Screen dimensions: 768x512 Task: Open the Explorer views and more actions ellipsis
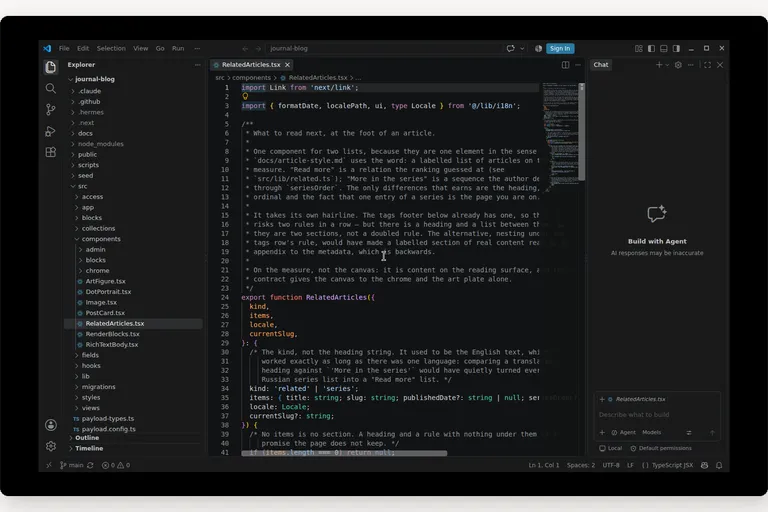click(x=197, y=65)
